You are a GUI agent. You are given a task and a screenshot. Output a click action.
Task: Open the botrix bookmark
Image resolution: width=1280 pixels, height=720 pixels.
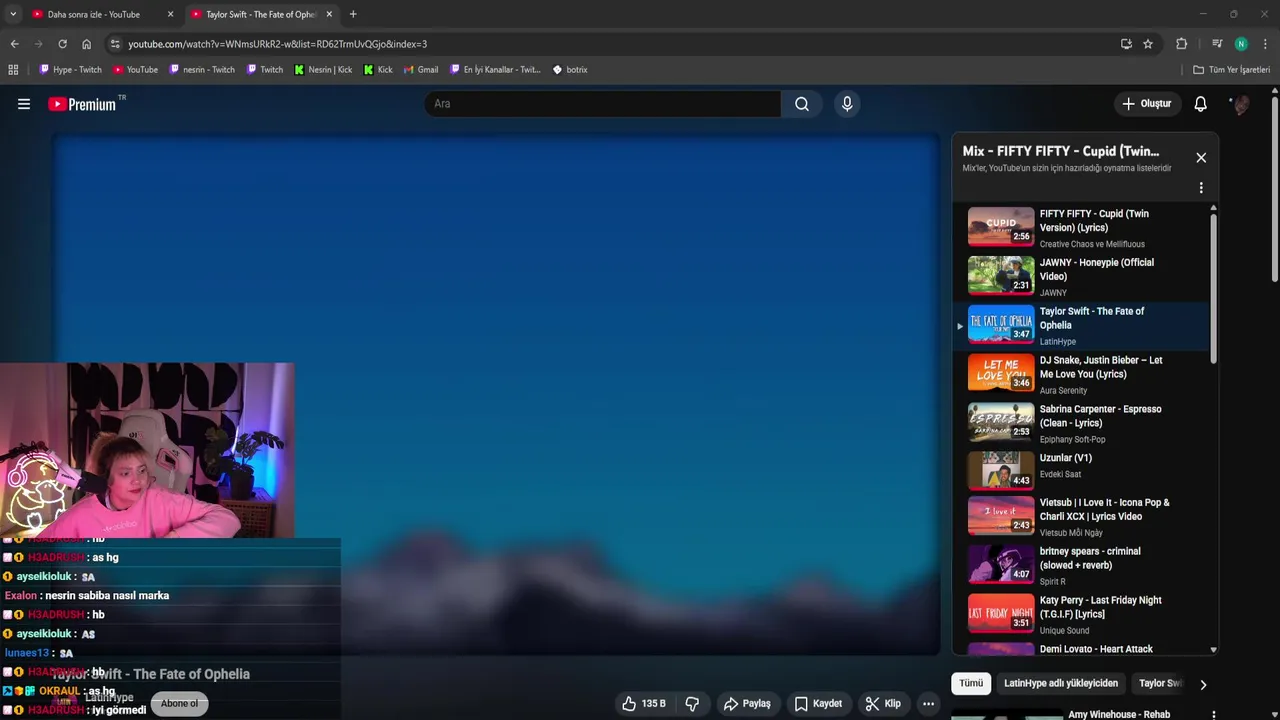pyautogui.click(x=570, y=70)
